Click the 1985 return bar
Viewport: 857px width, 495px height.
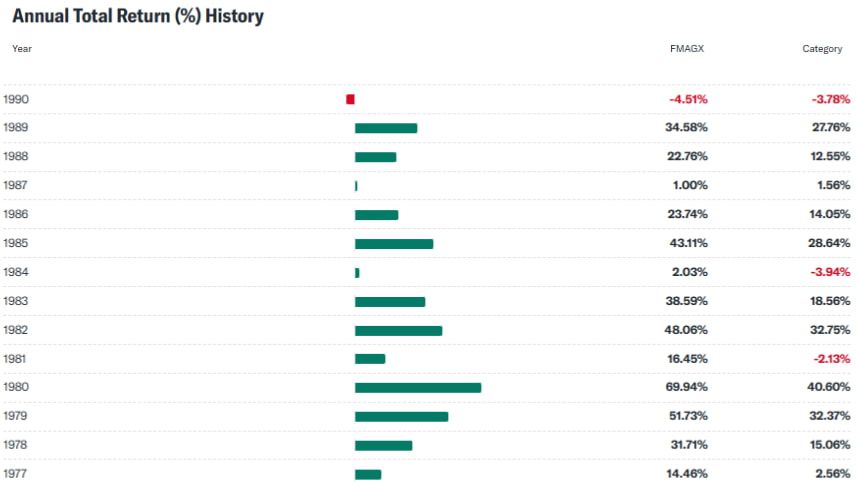[393, 244]
